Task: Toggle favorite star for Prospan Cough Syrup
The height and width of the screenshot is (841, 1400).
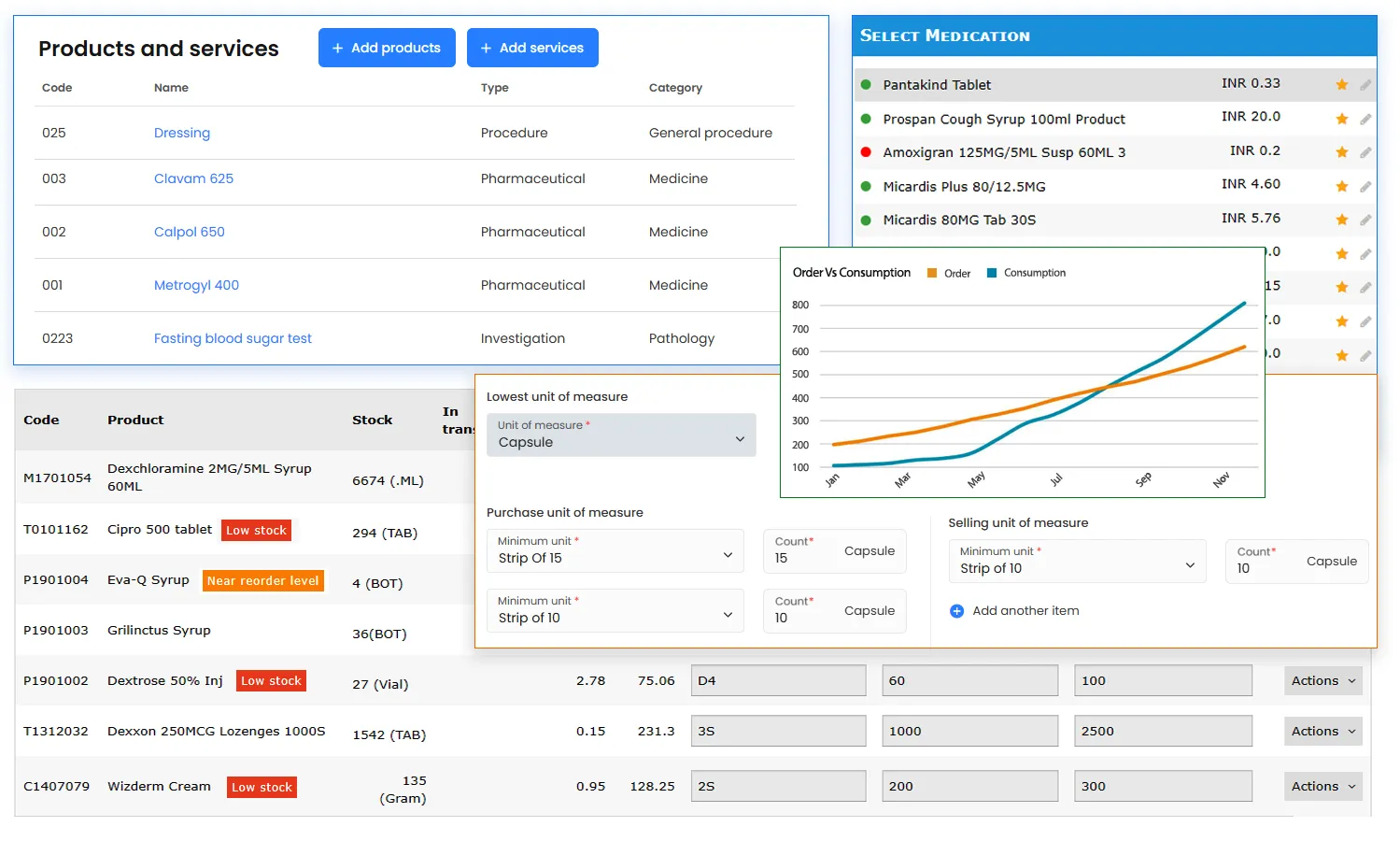Action: [1341, 119]
